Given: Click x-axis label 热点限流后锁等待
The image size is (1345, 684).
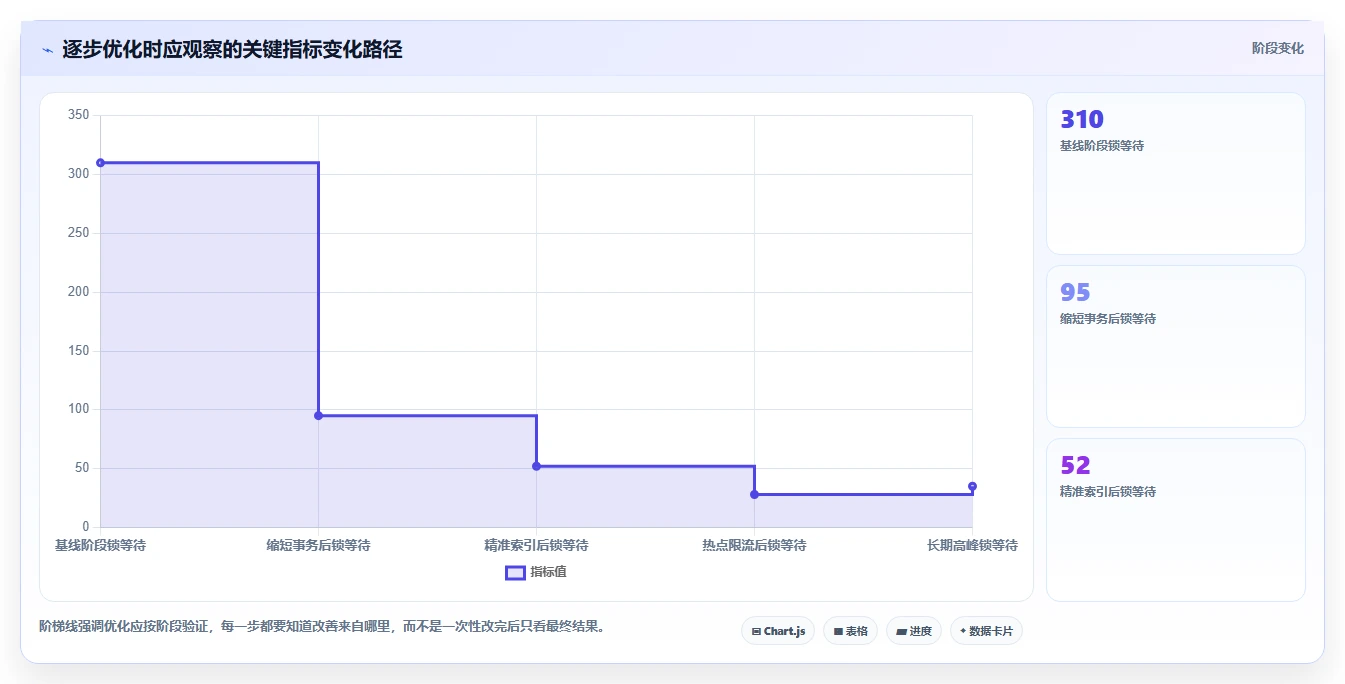Looking at the screenshot, I should point(754,546).
